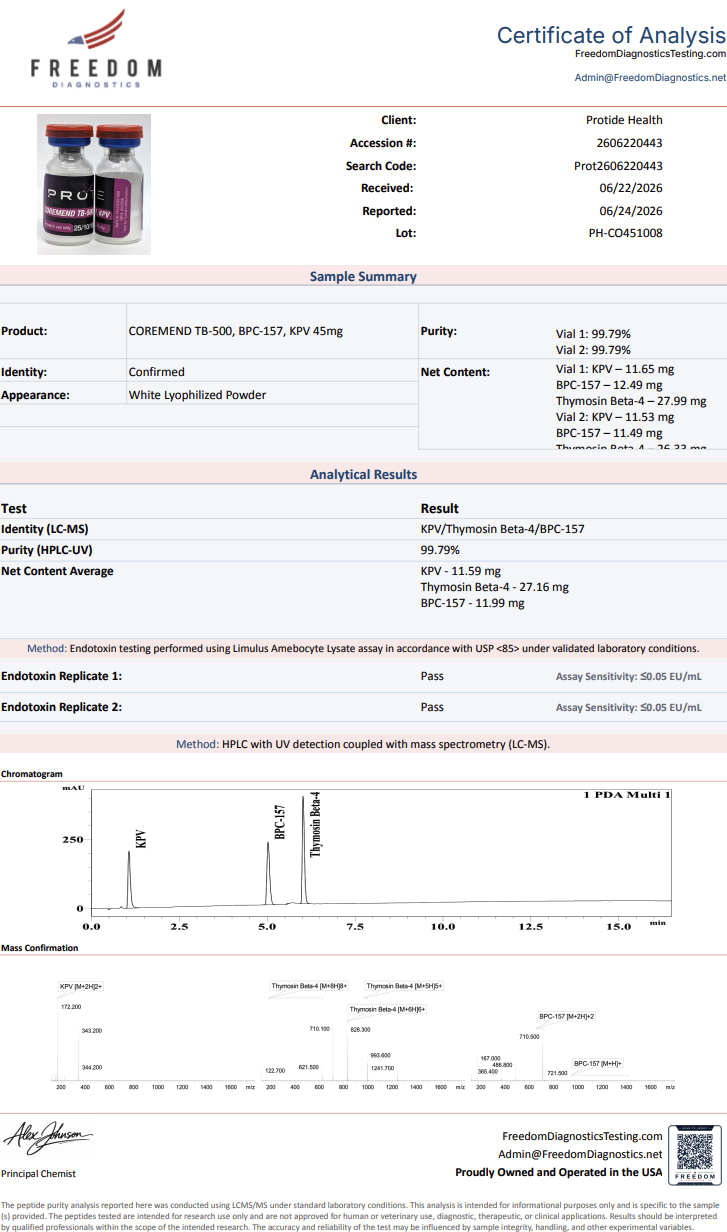Select the 99.79% HPLC-UV purity result
Viewport: 727px width, 1232px height.
pos(440,550)
